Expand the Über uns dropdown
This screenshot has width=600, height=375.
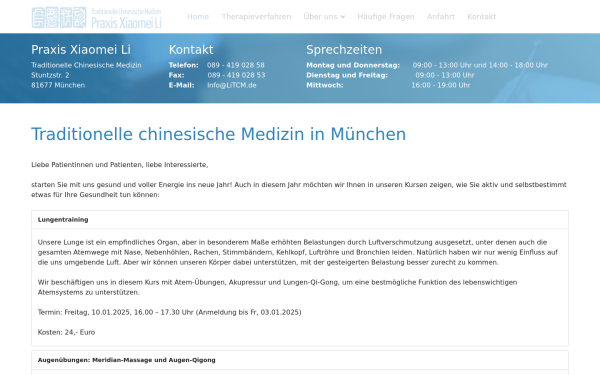[324, 16]
